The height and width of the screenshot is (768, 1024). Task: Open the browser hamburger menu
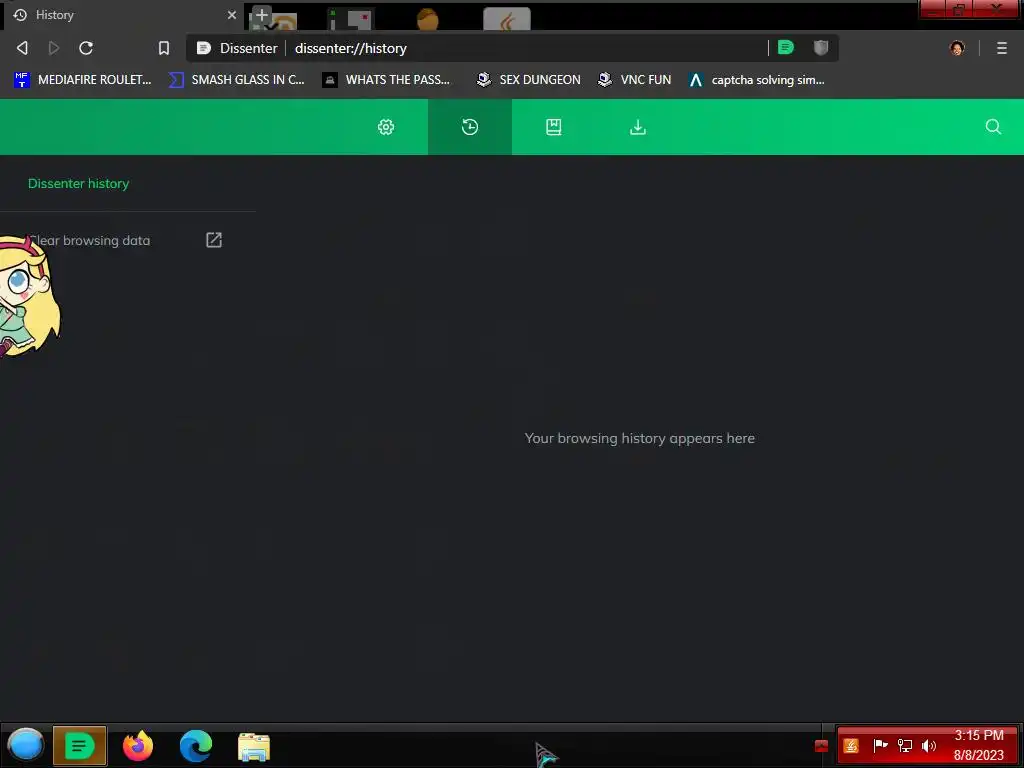(1002, 48)
